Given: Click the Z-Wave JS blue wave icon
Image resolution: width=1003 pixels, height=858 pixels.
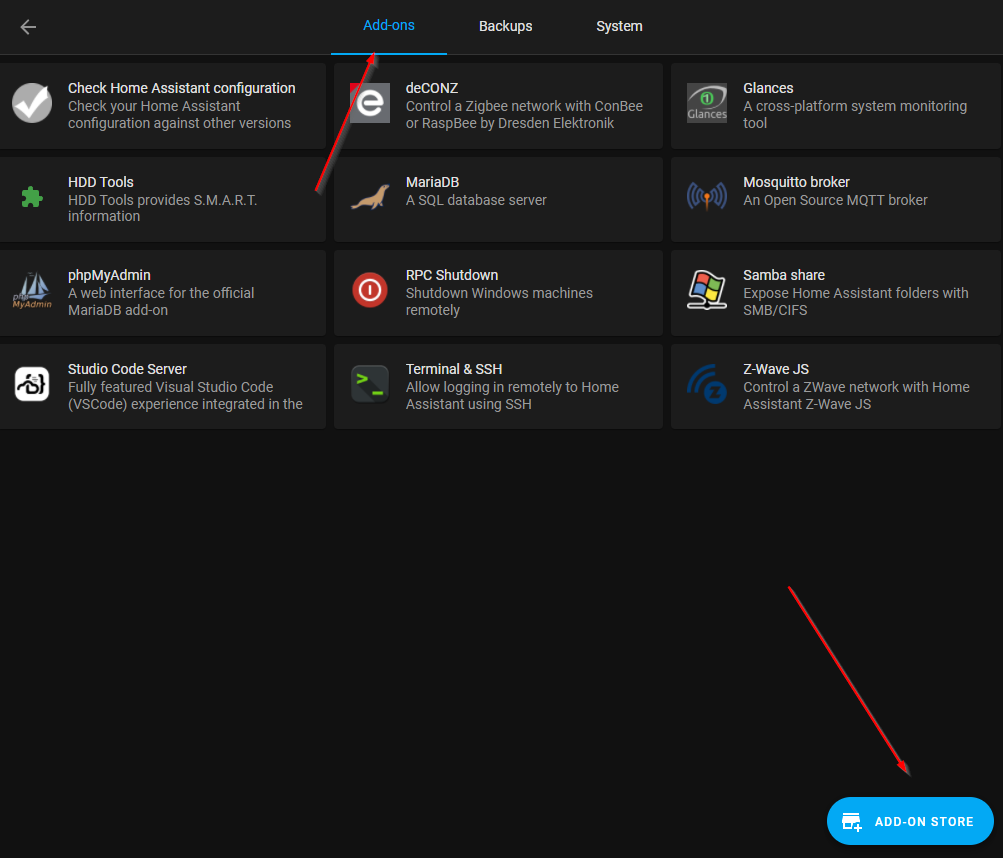Looking at the screenshot, I should point(707,384).
